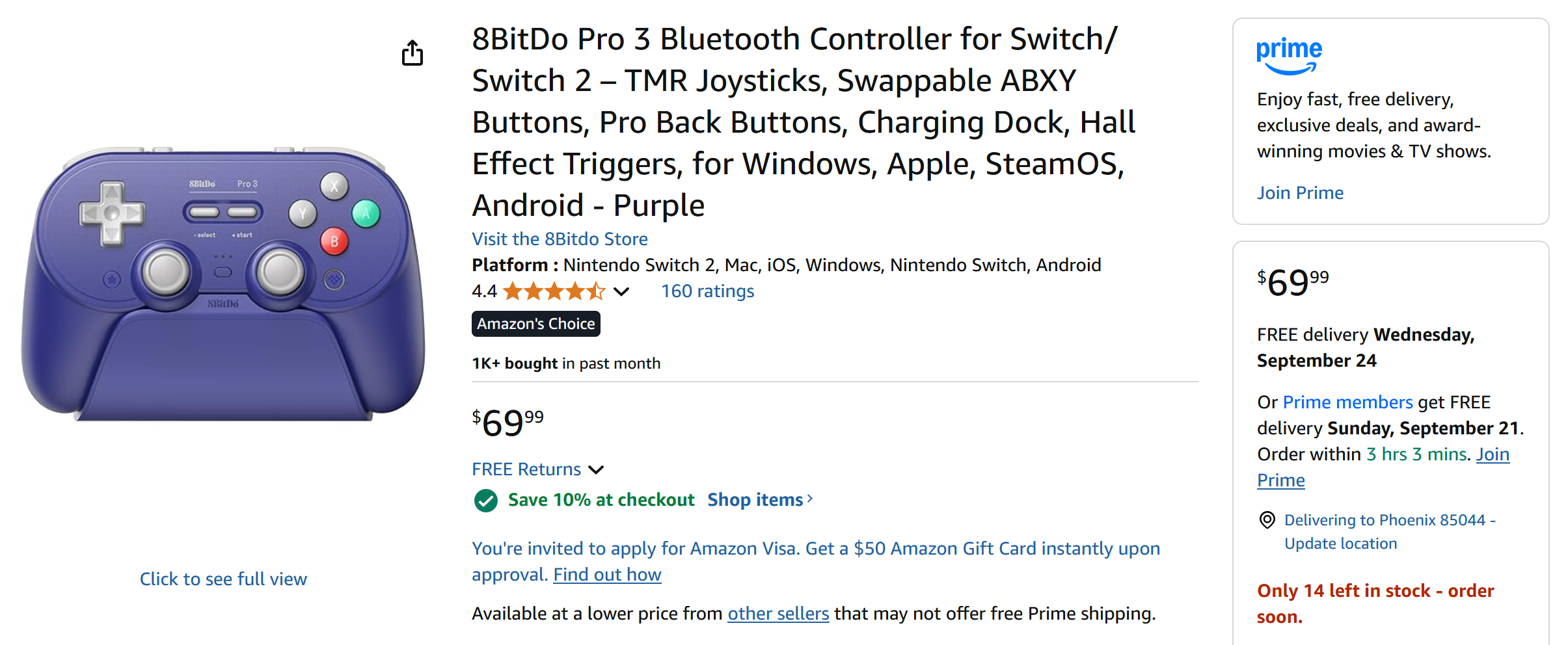Click the Shop items arrow chevron
The width and height of the screenshot is (1568, 645).
[810, 499]
